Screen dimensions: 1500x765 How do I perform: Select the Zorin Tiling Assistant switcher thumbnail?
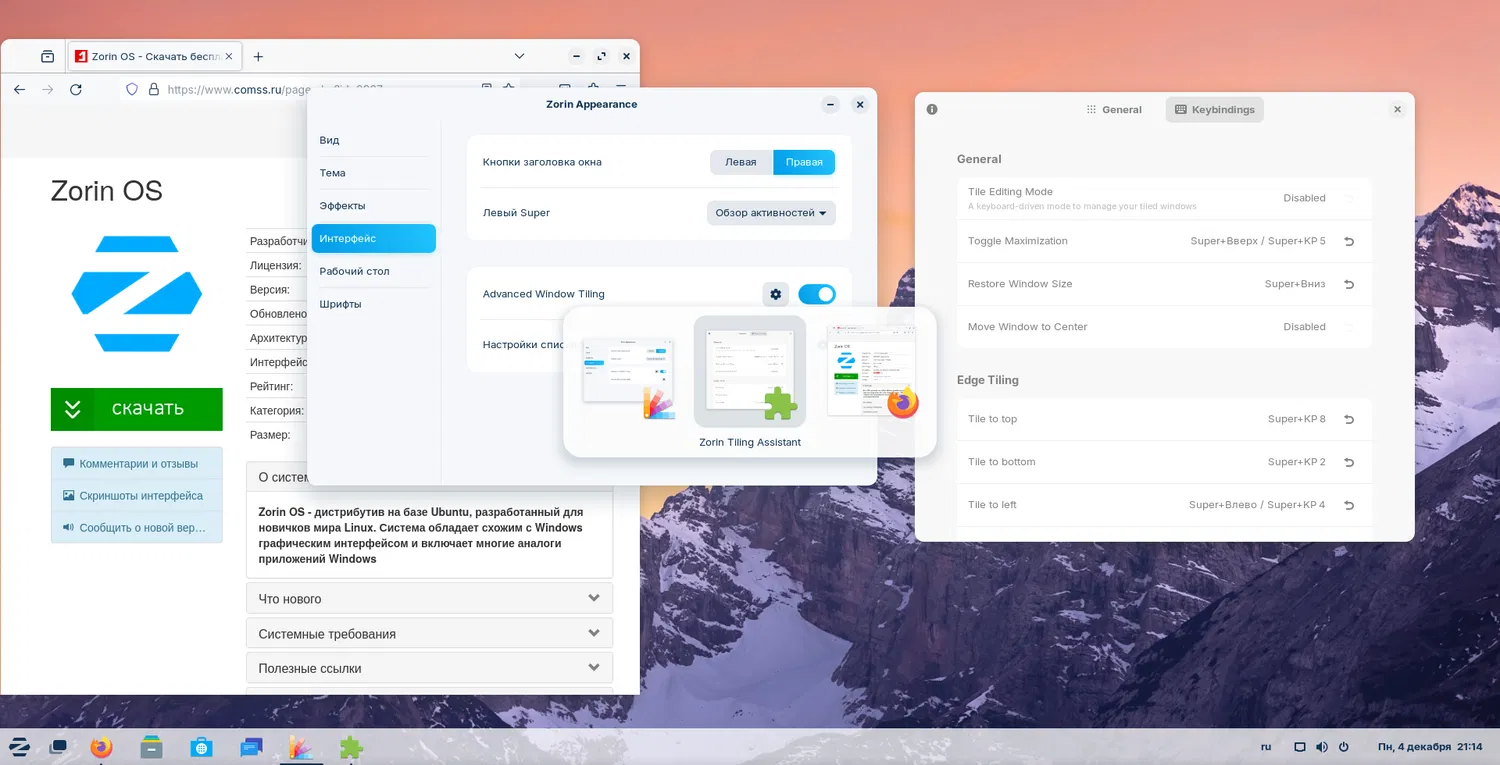tap(750, 371)
